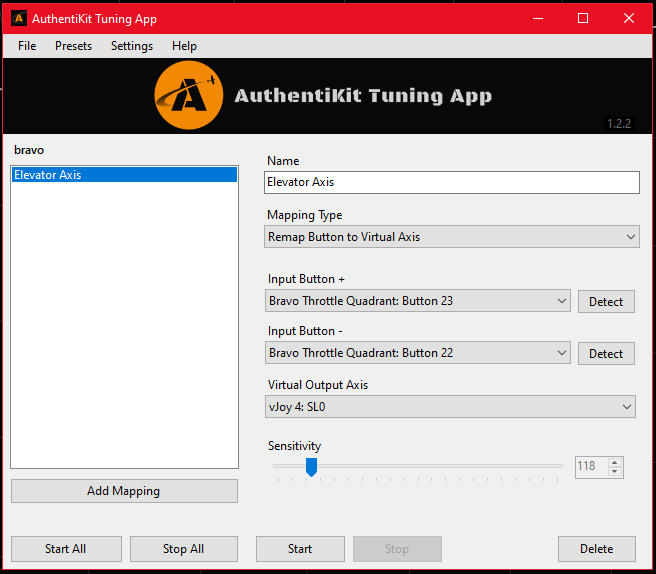Click the Start button
This screenshot has height=574, width=656.
pyautogui.click(x=300, y=549)
